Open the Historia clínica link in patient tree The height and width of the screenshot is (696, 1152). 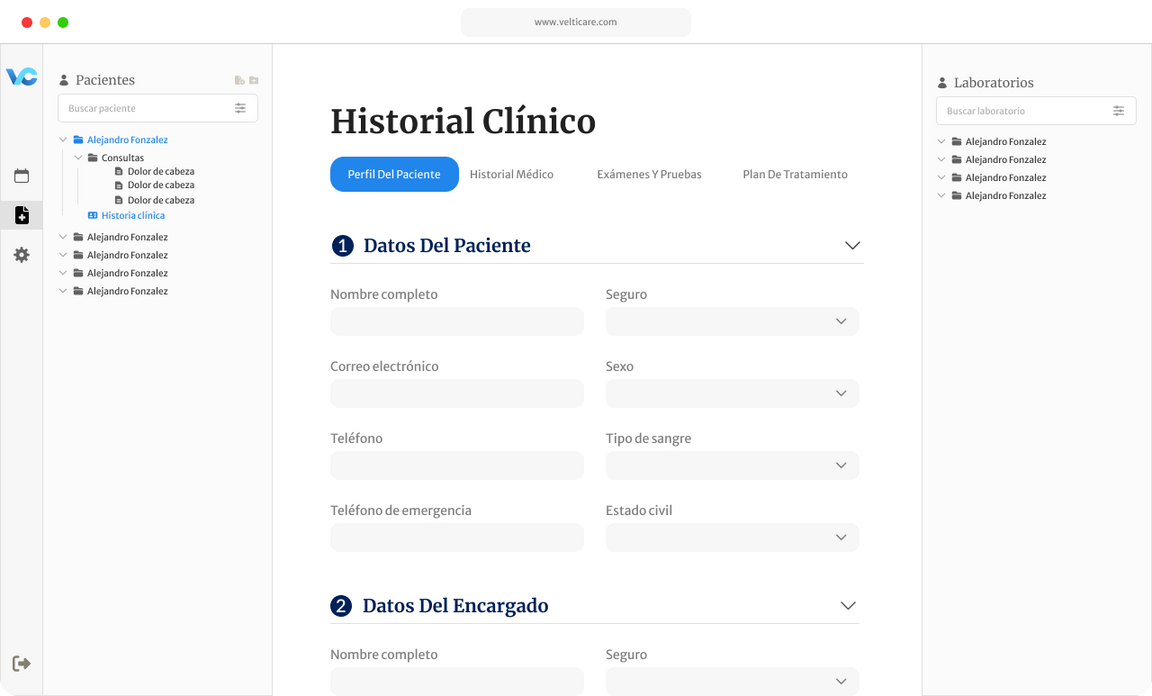point(132,215)
